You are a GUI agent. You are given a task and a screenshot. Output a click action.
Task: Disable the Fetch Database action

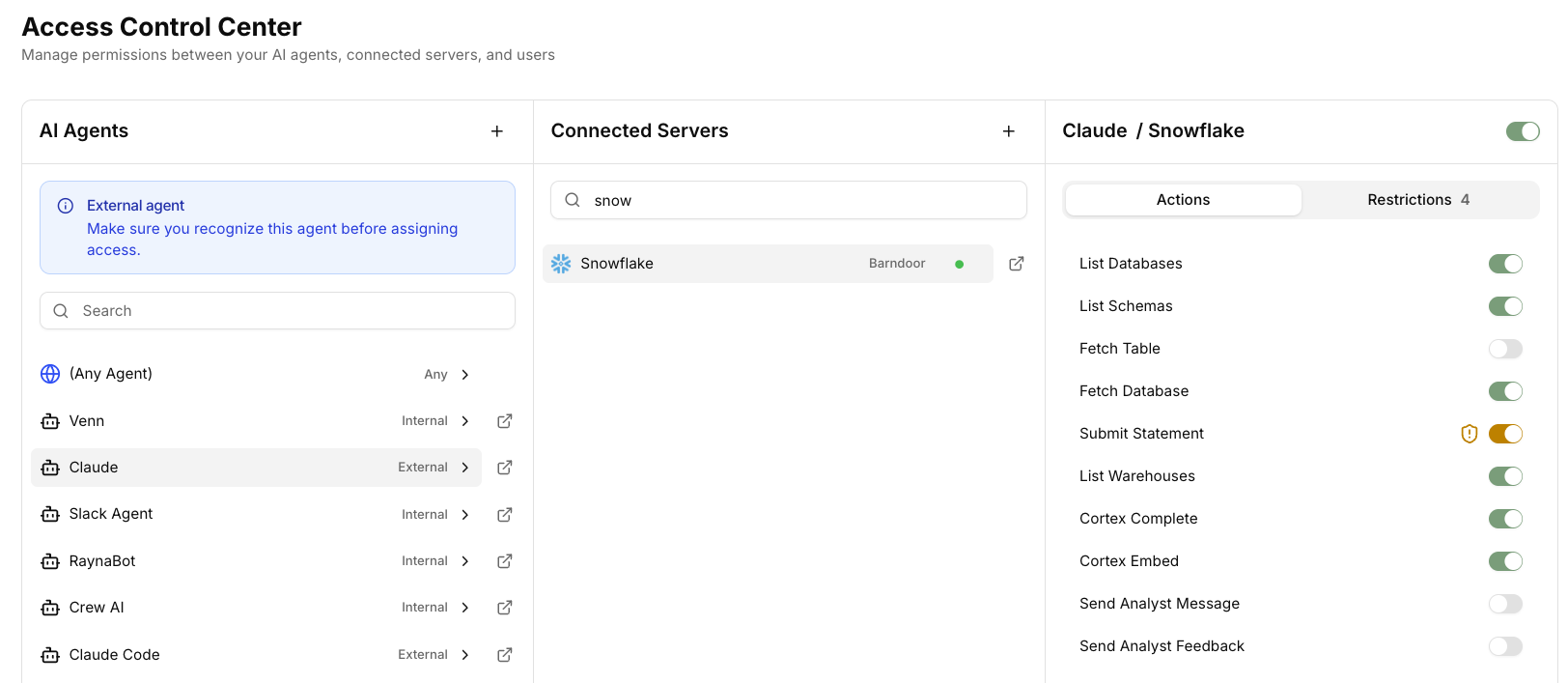pos(1505,391)
